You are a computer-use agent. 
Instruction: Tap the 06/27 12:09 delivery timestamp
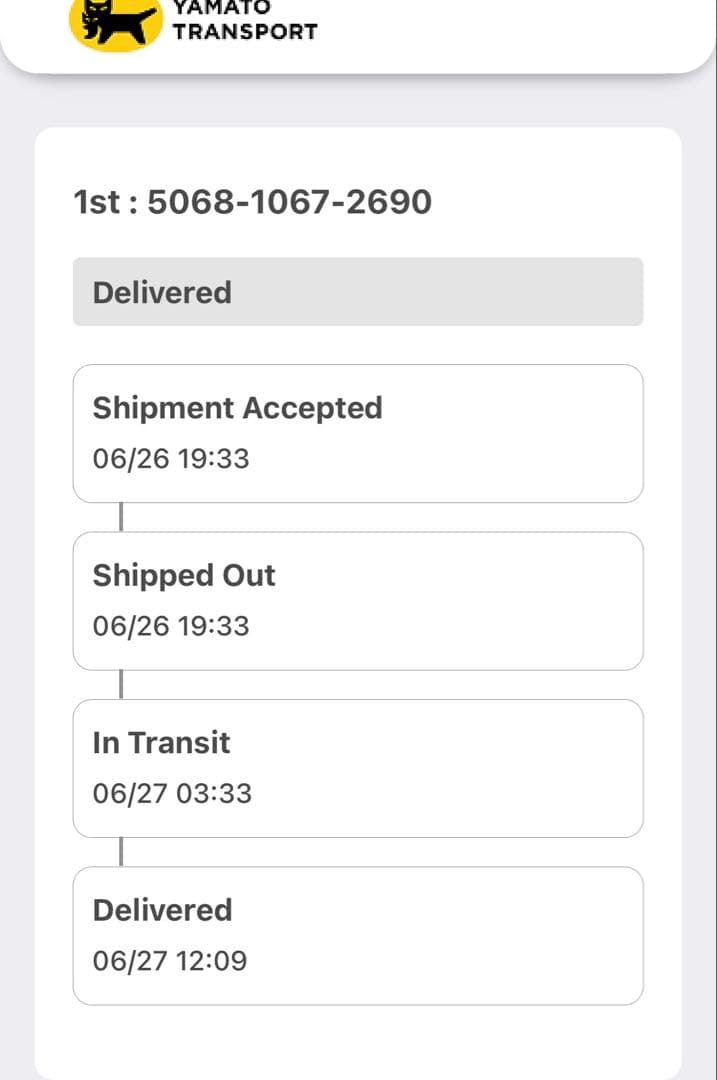[x=170, y=961]
